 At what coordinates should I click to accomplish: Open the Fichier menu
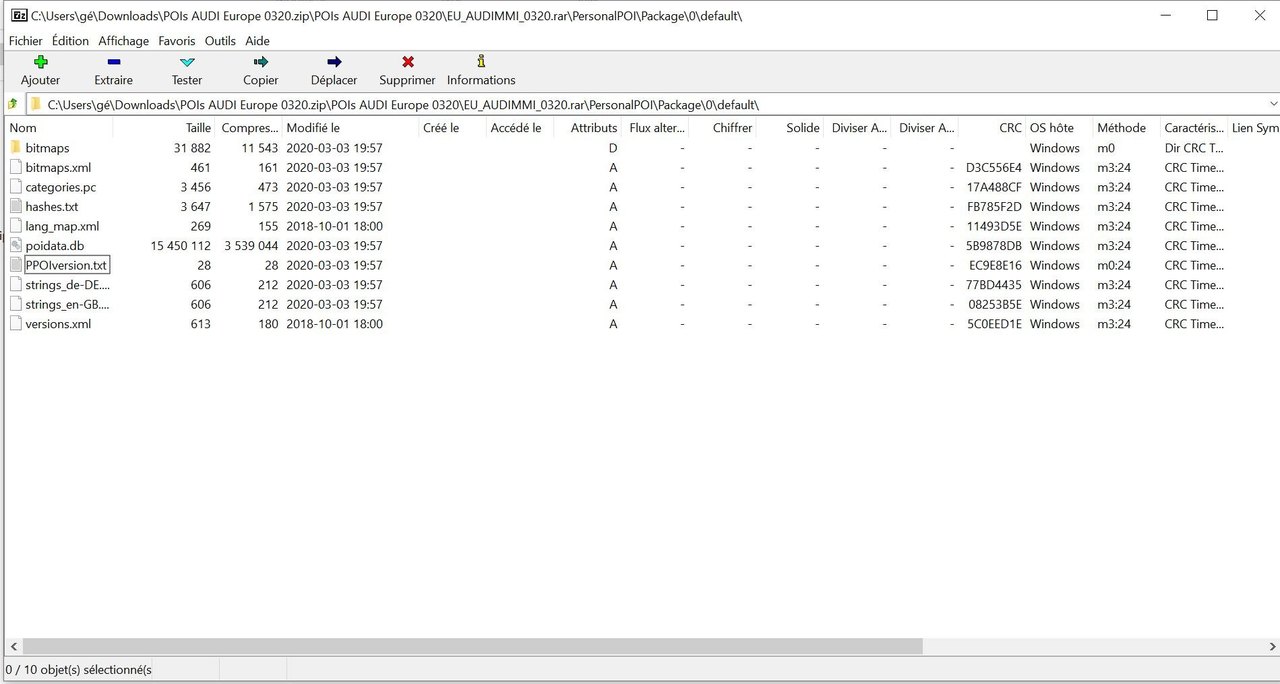[x=25, y=41]
